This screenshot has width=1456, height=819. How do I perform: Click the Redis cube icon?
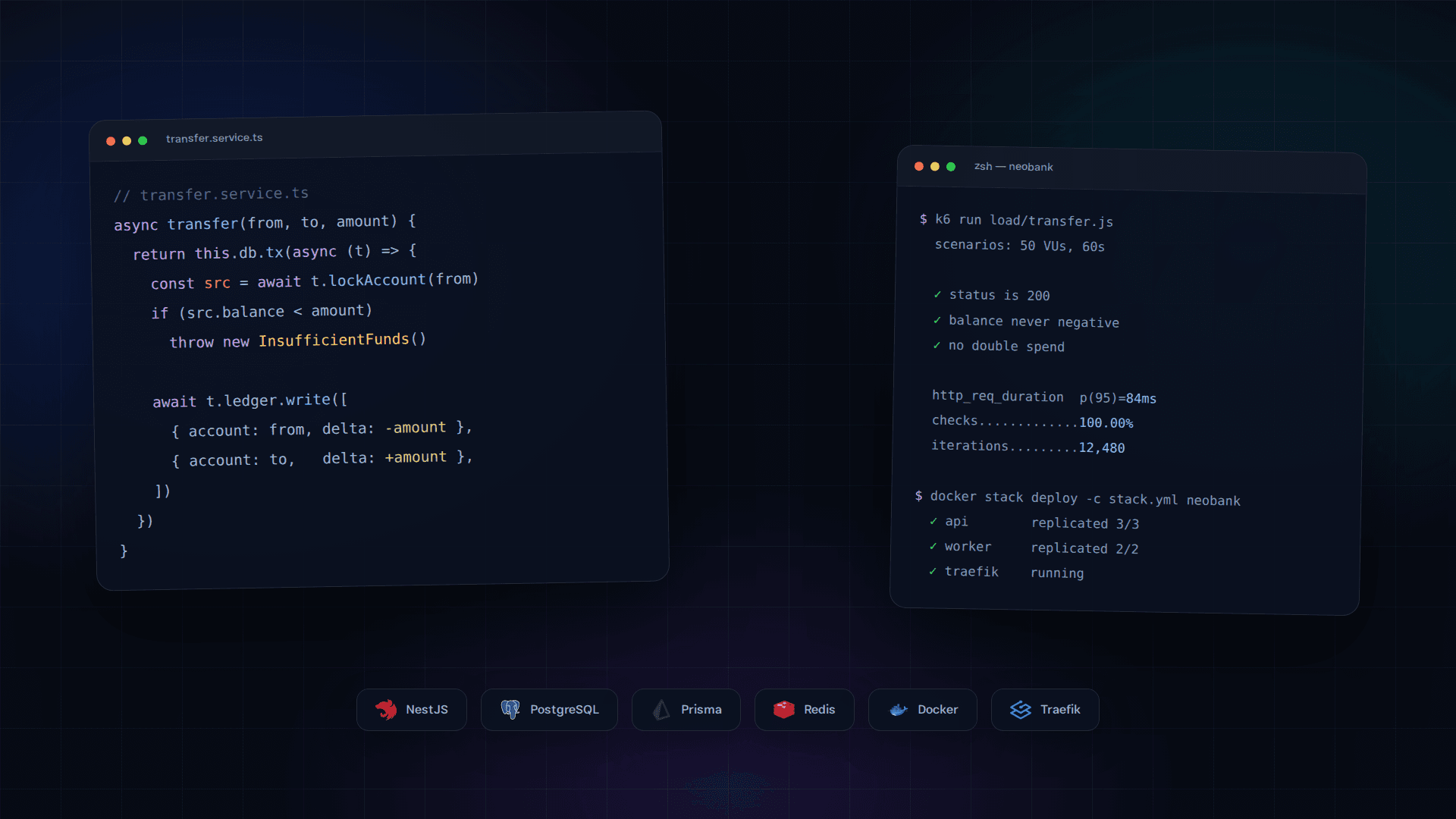tap(784, 710)
